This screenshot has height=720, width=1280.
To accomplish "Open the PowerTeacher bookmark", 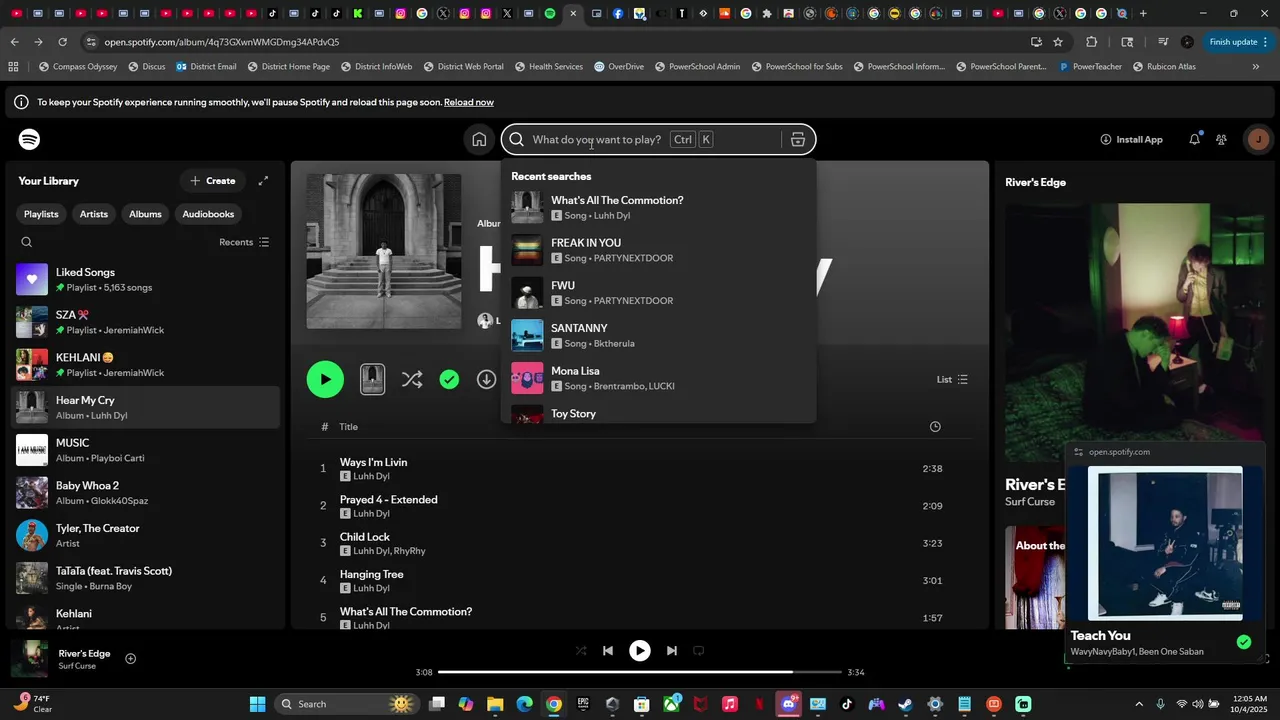I will pyautogui.click(x=1089, y=67).
